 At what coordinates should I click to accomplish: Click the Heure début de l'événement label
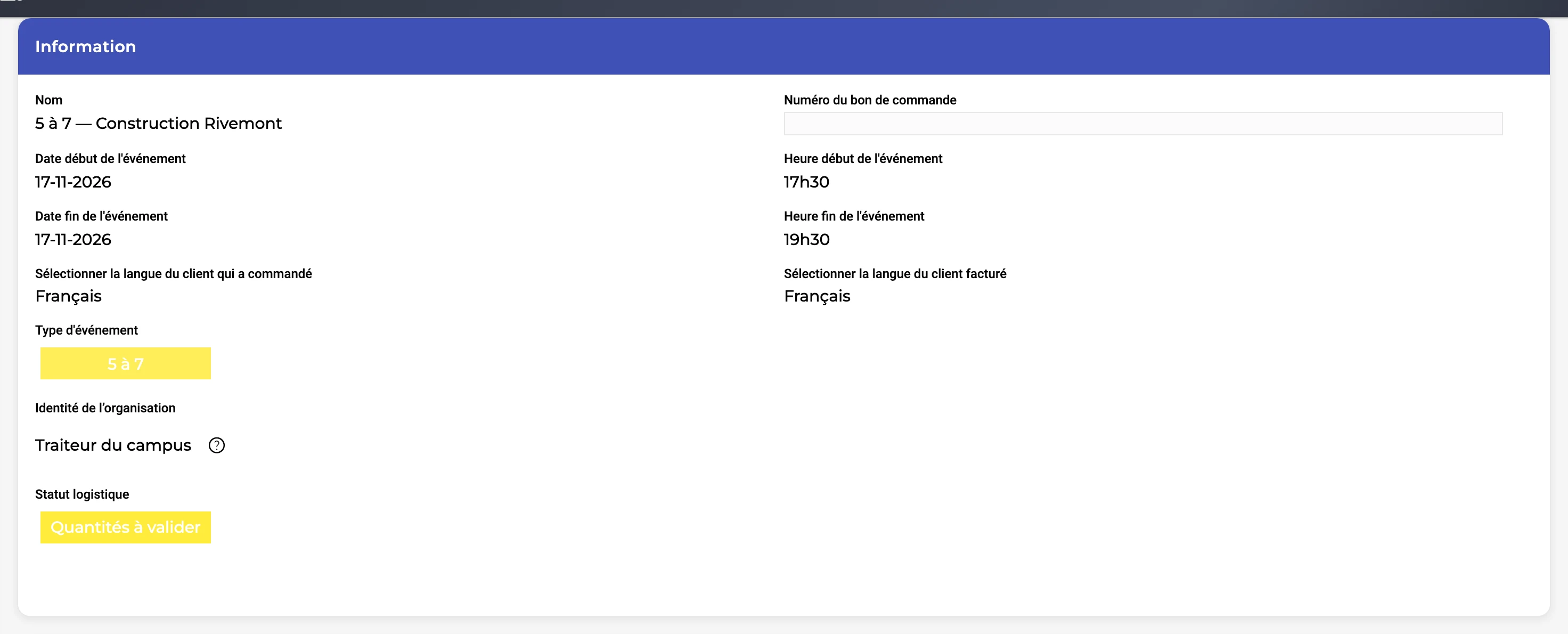click(x=863, y=158)
